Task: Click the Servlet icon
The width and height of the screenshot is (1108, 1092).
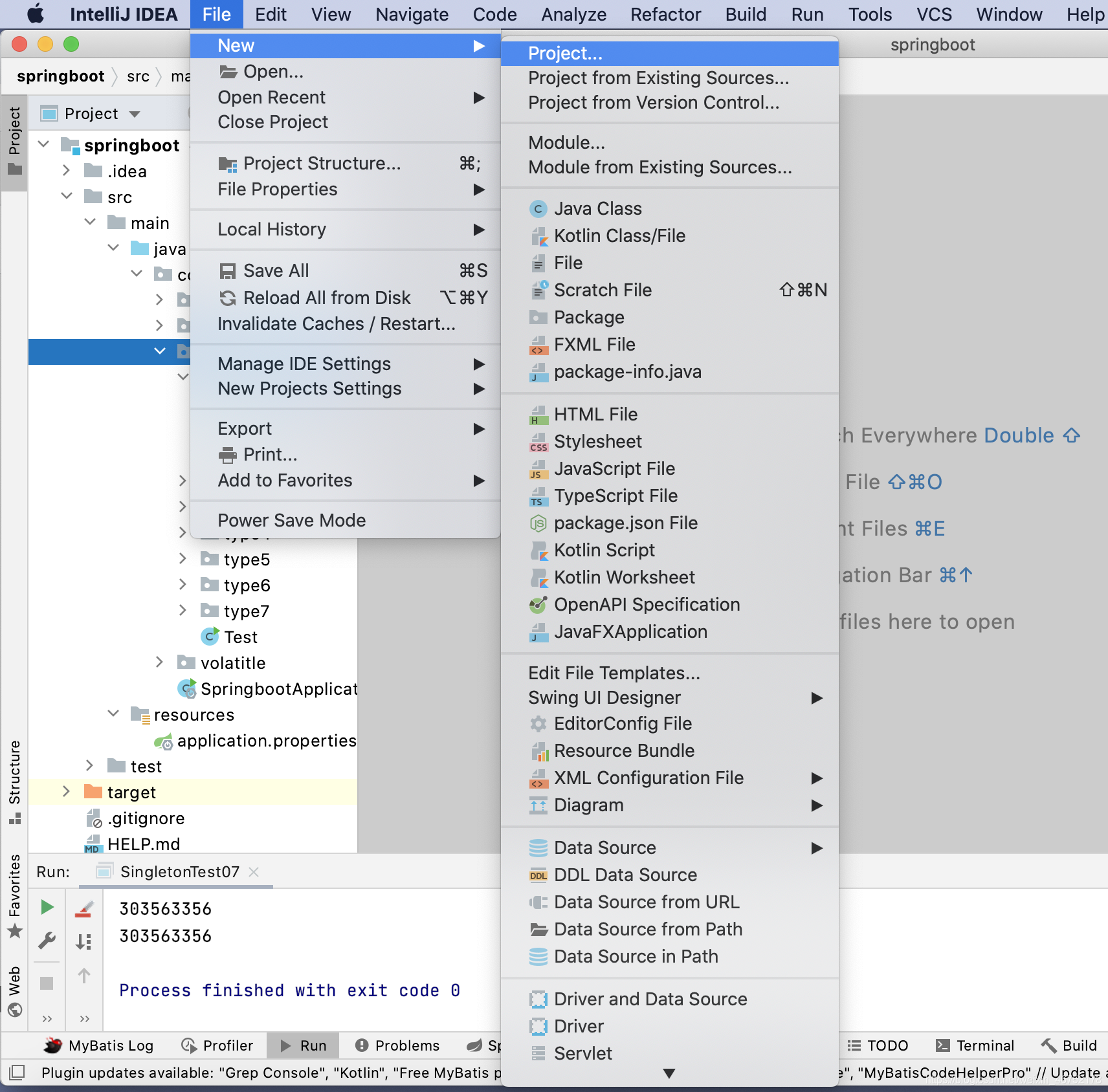Action: 538,1054
